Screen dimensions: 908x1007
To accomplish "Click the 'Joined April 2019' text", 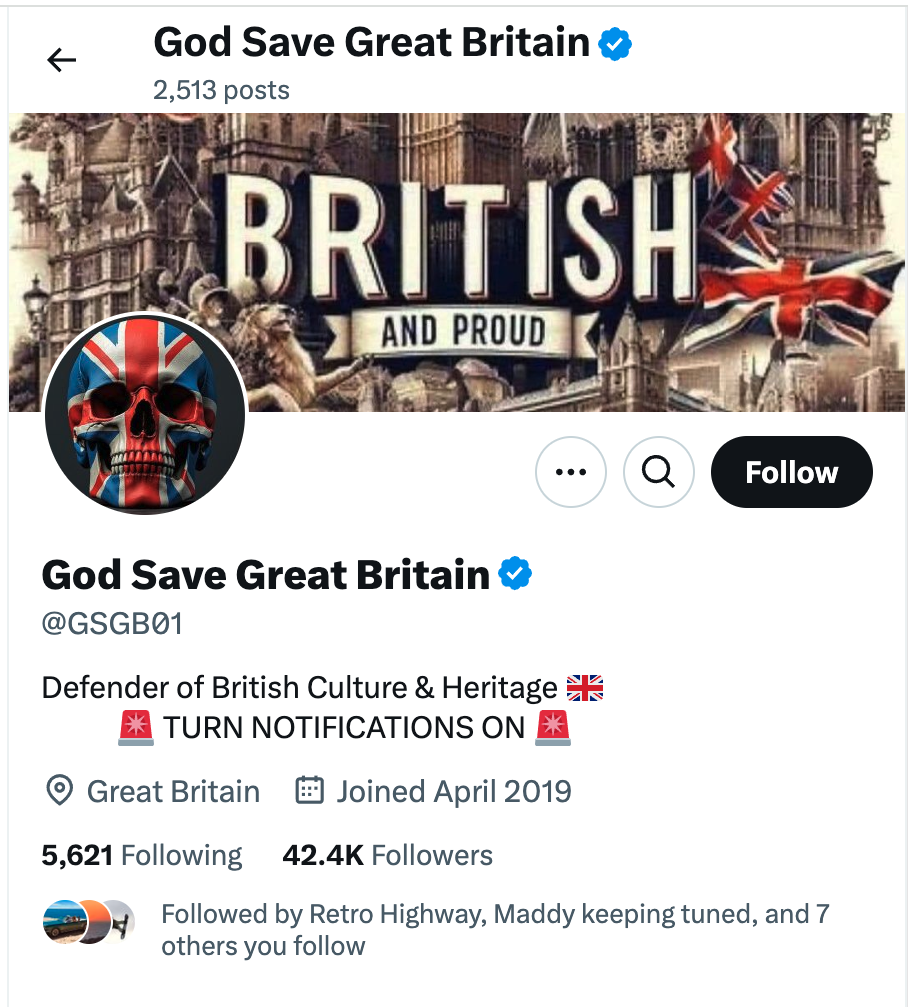I will pos(454,792).
